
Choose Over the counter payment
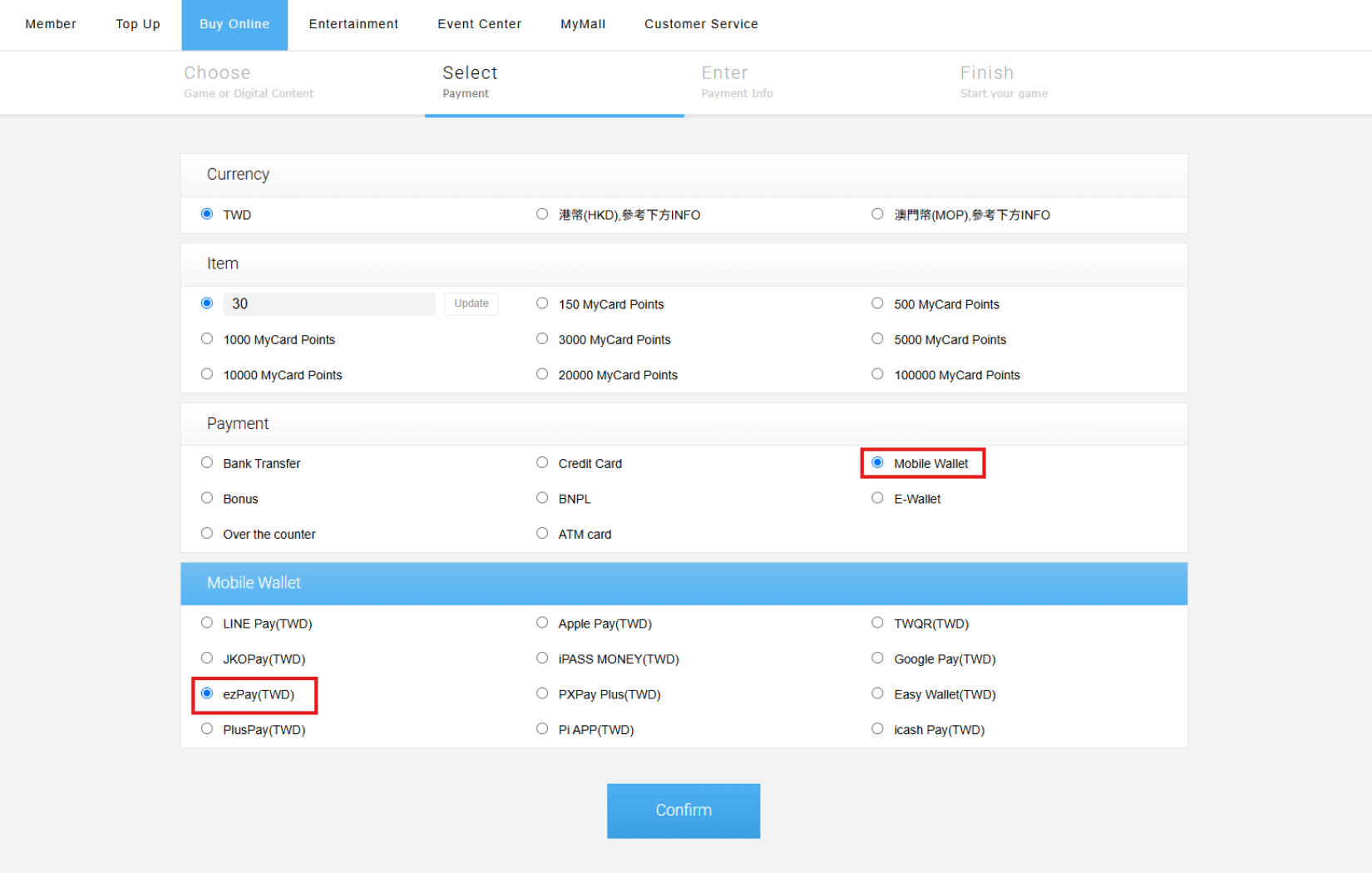click(207, 533)
